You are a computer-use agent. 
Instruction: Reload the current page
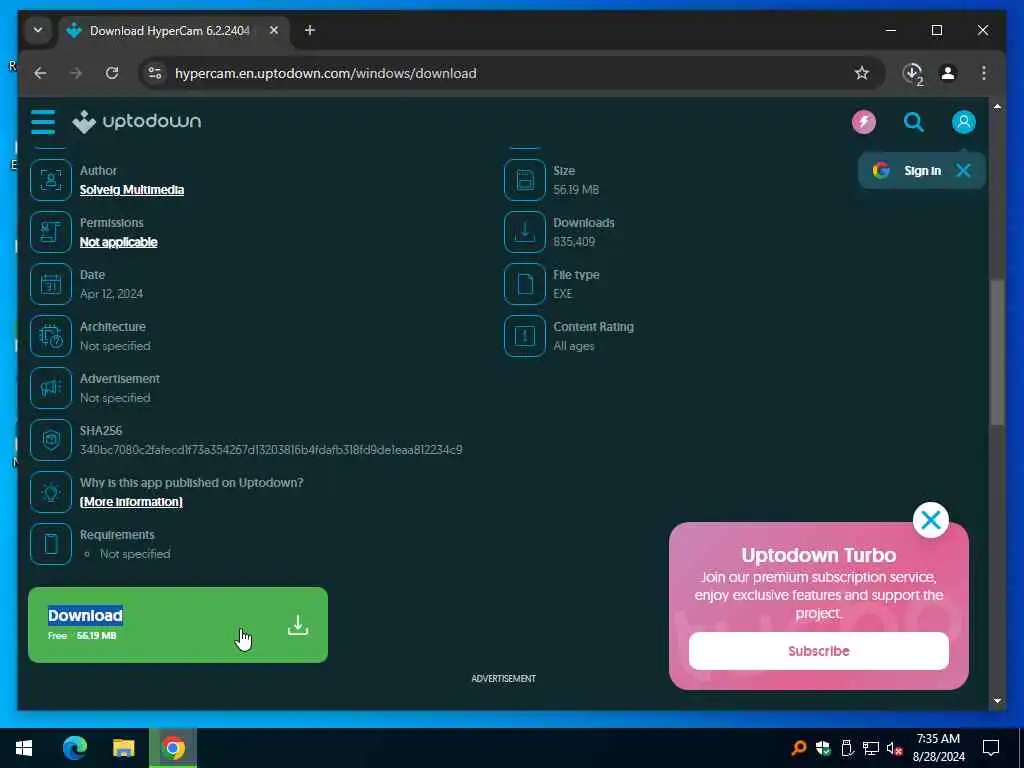112,73
